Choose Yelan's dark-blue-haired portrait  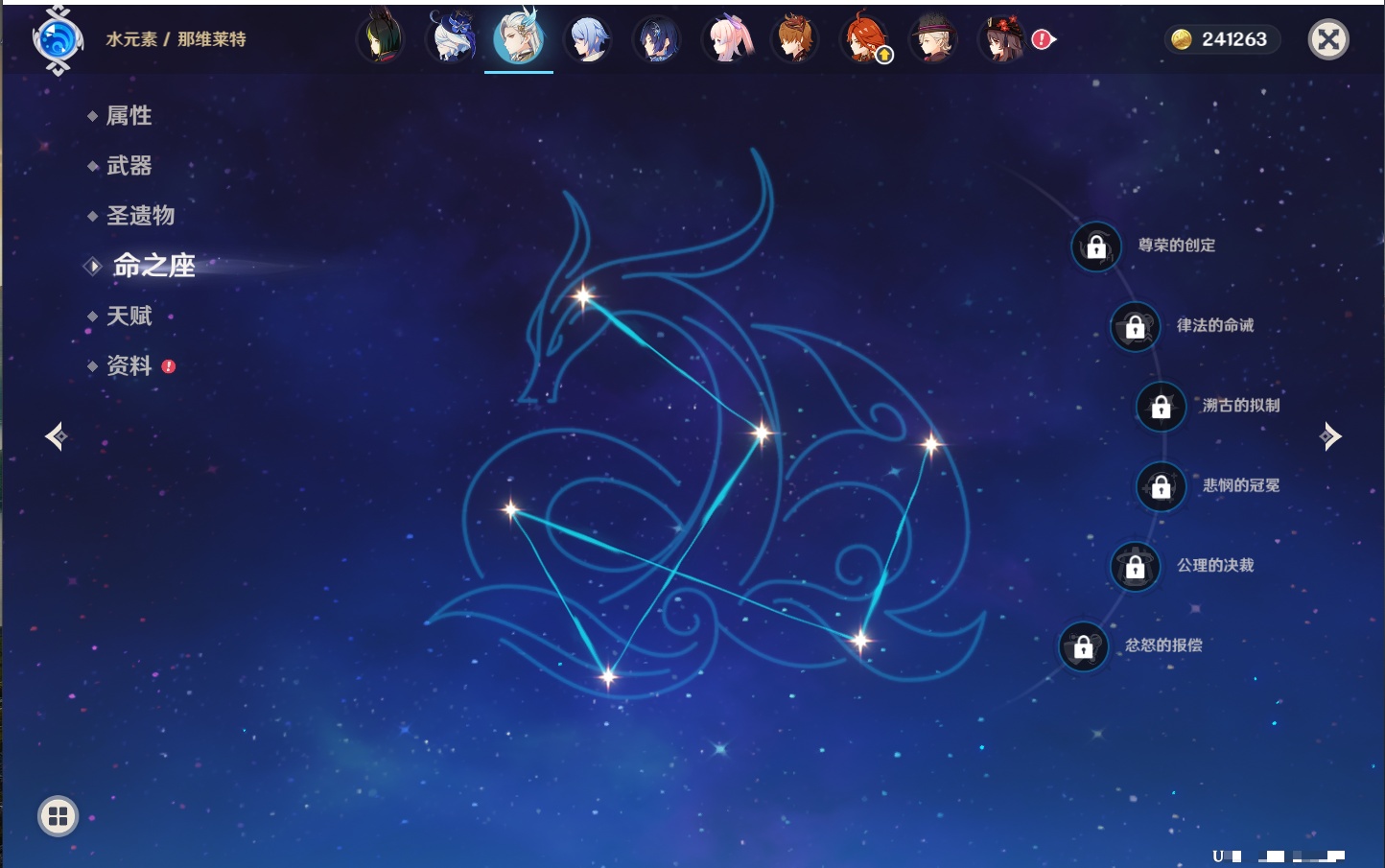tap(657, 40)
